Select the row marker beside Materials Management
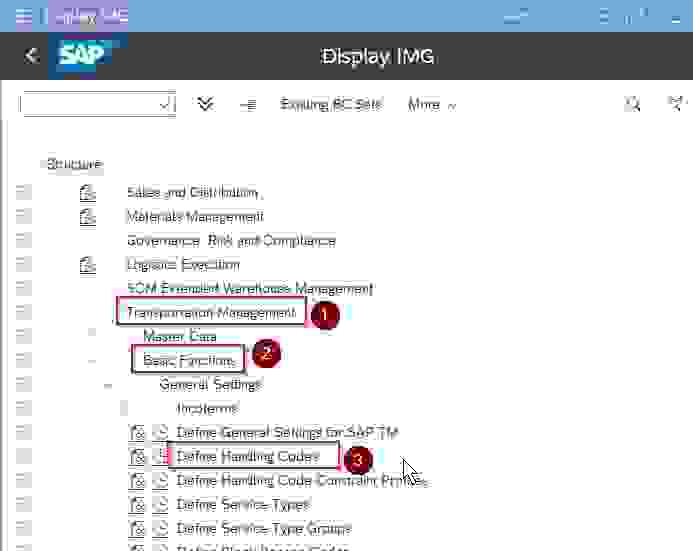The width and height of the screenshot is (693, 551). pos(23,217)
